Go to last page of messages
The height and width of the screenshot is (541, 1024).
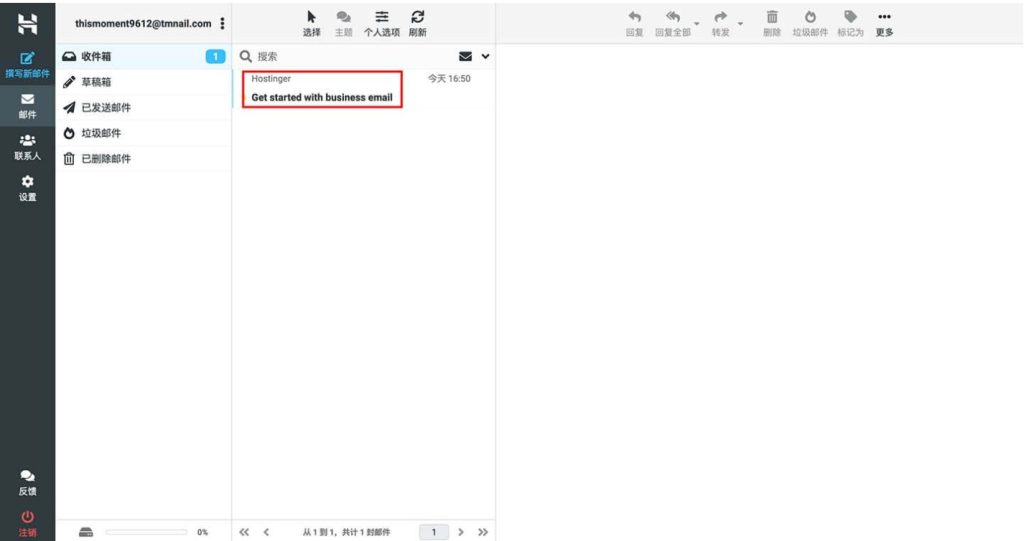point(483,532)
